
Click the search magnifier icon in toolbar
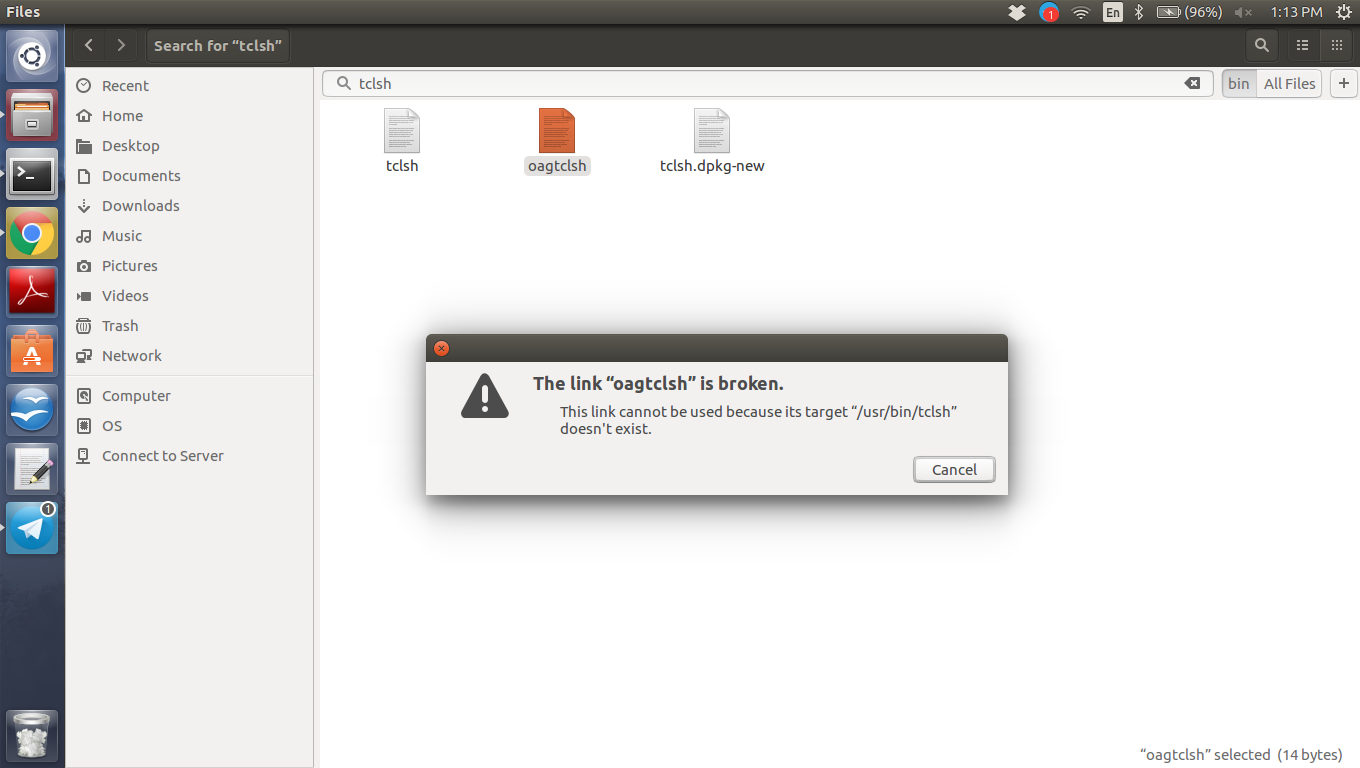(x=1262, y=45)
